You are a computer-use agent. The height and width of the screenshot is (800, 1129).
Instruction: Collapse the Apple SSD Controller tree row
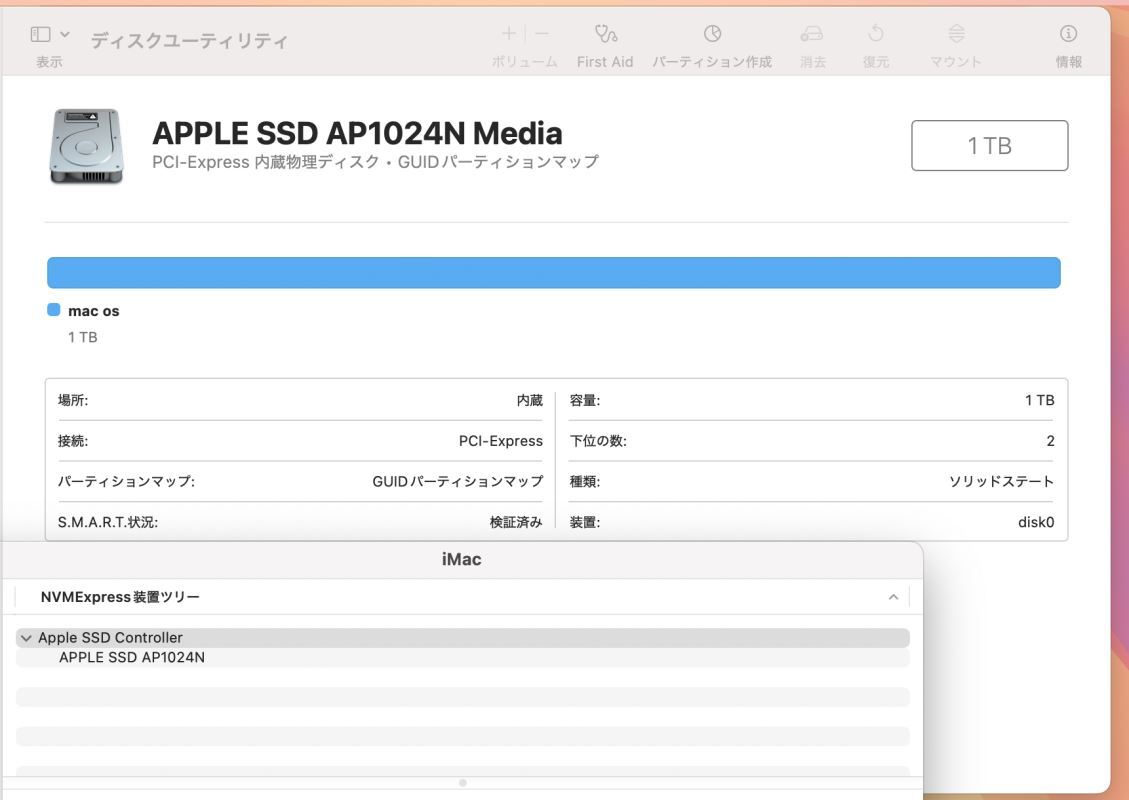pos(27,638)
